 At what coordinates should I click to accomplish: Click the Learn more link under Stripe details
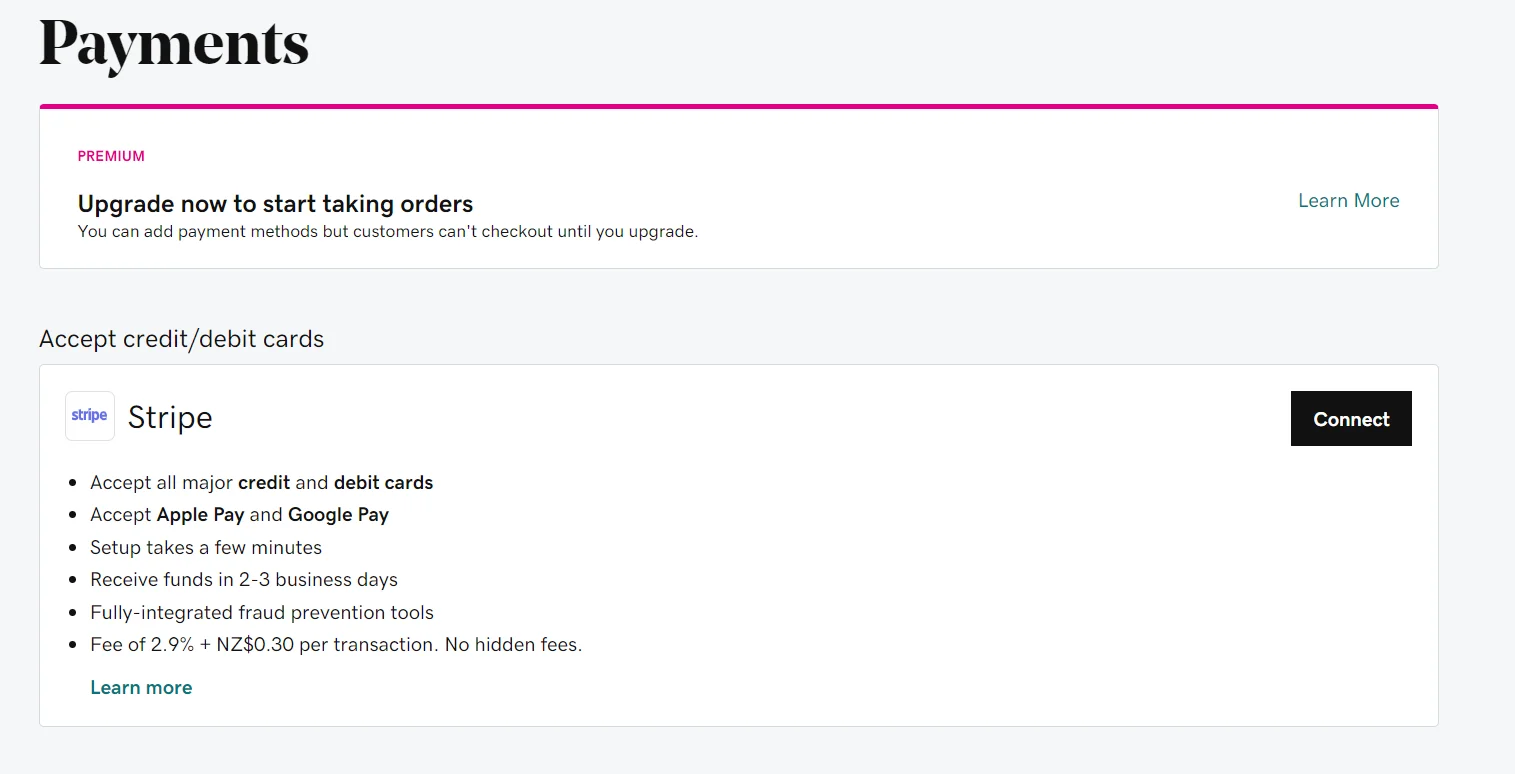[141, 687]
